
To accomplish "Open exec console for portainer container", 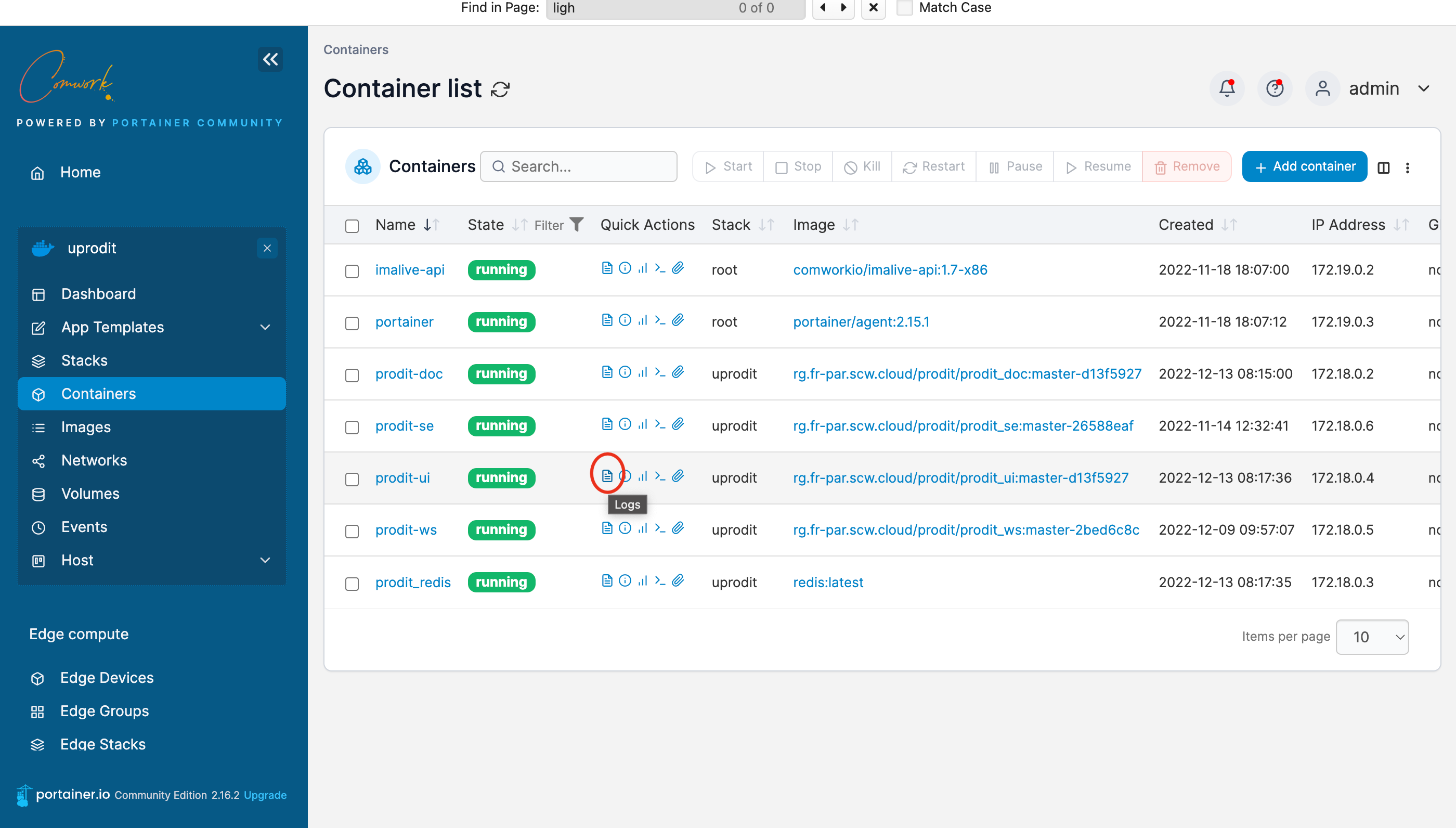I will pyautogui.click(x=660, y=320).
